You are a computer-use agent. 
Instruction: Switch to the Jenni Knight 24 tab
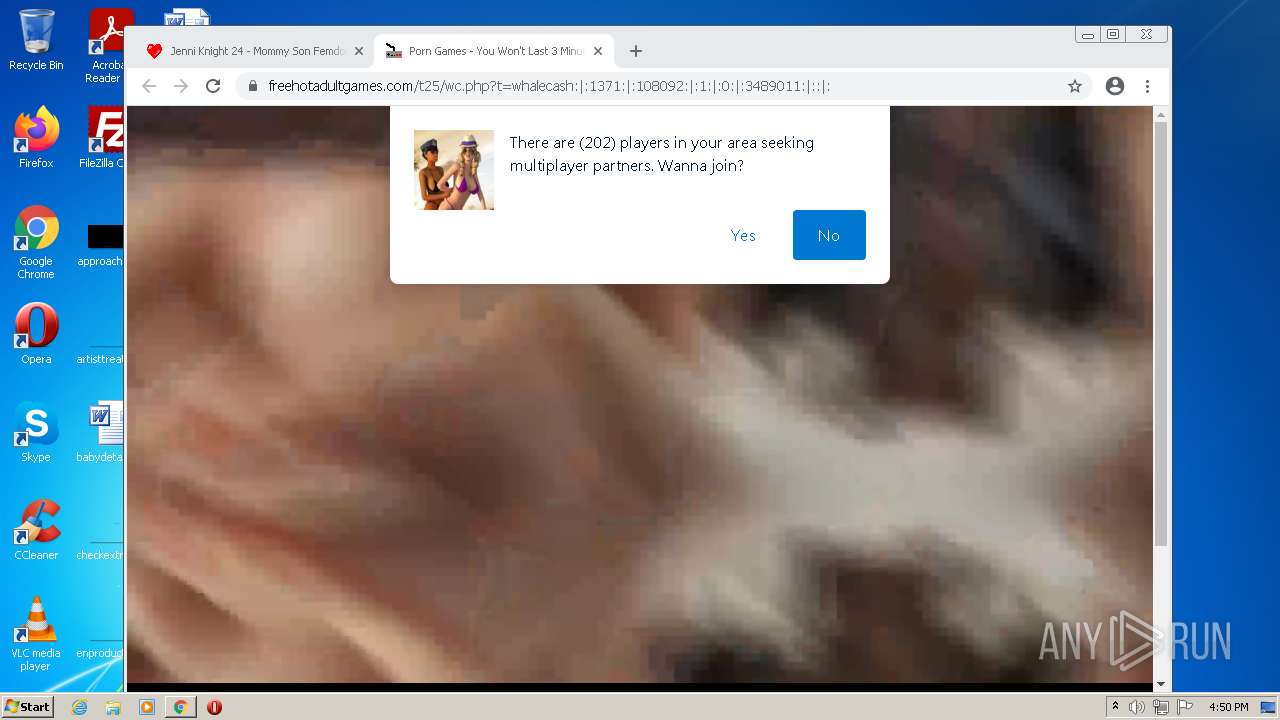tap(255, 51)
